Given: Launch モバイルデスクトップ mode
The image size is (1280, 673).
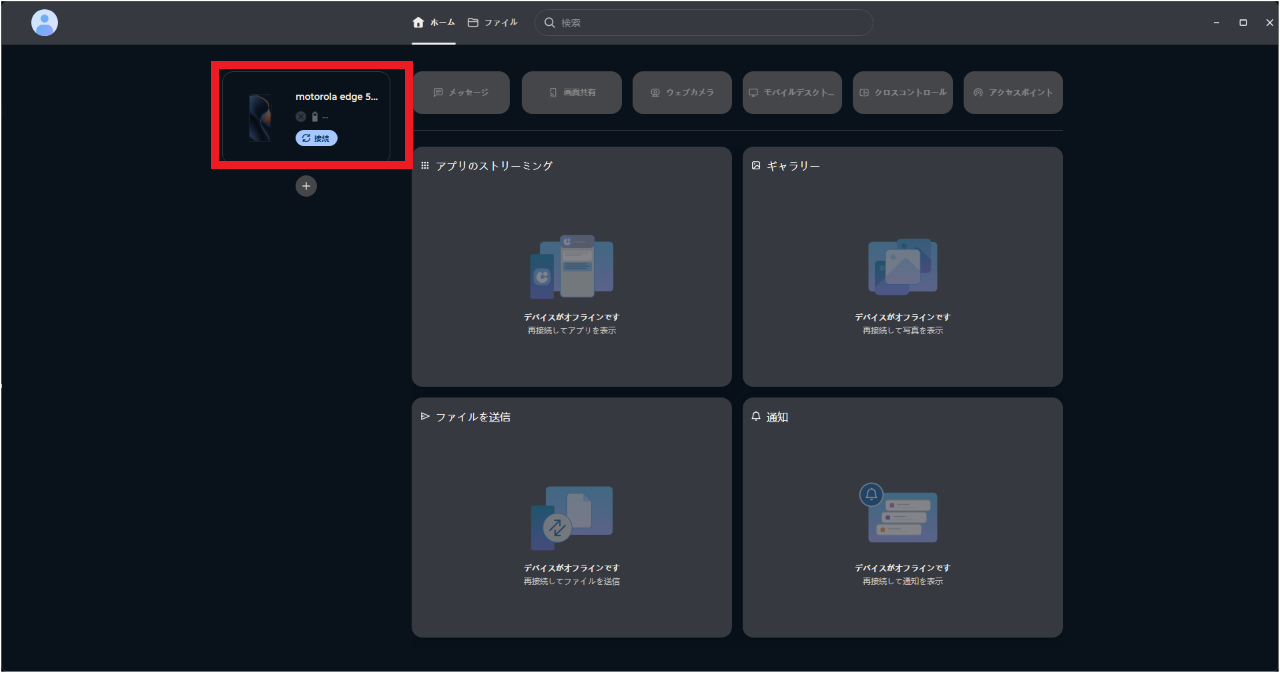Looking at the screenshot, I should pyautogui.click(x=792, y=92).
